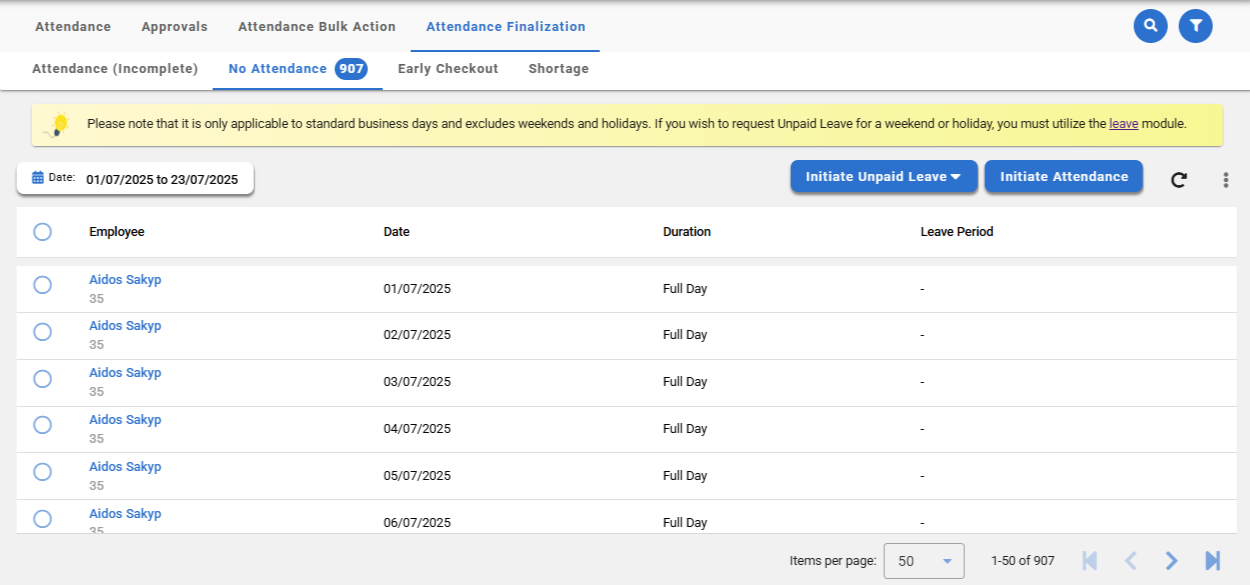Jump to the last page
Image resolution: width=1250 pixels, height=585 pixels.
tap(1212, 561)
